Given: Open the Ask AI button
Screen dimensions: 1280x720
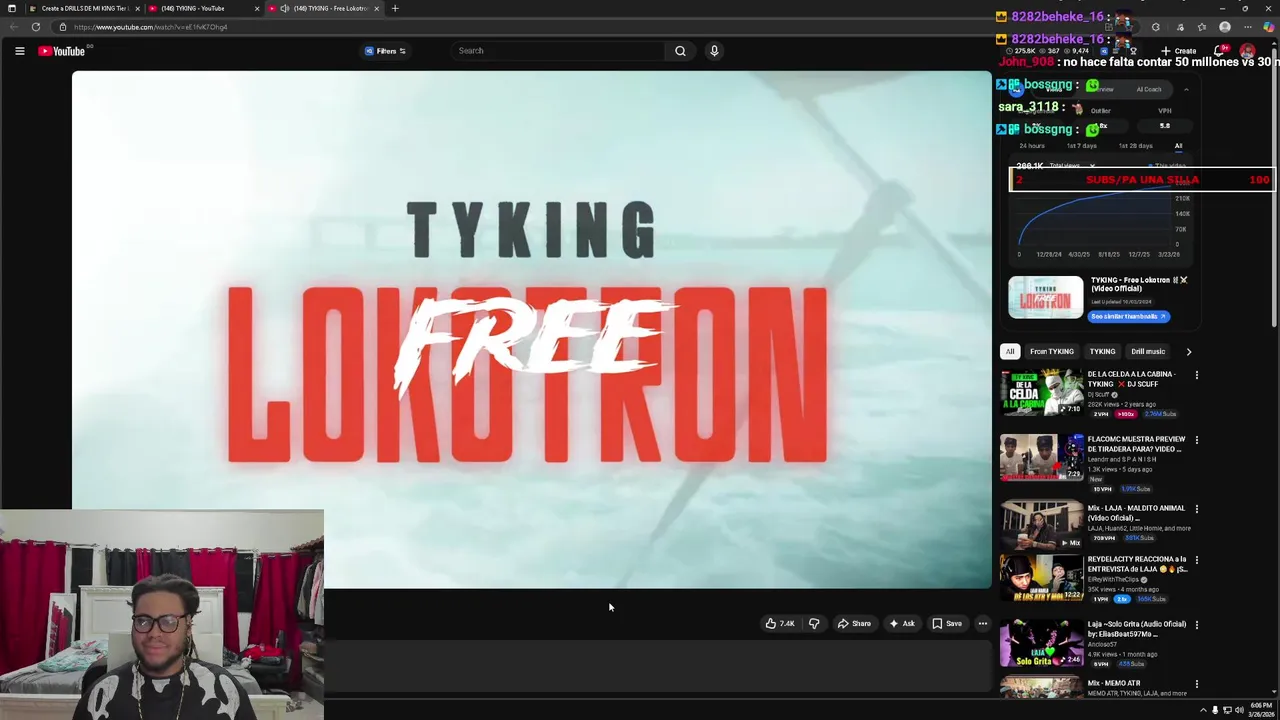Looking at the screenshot, I should click(x=902, y=624).
